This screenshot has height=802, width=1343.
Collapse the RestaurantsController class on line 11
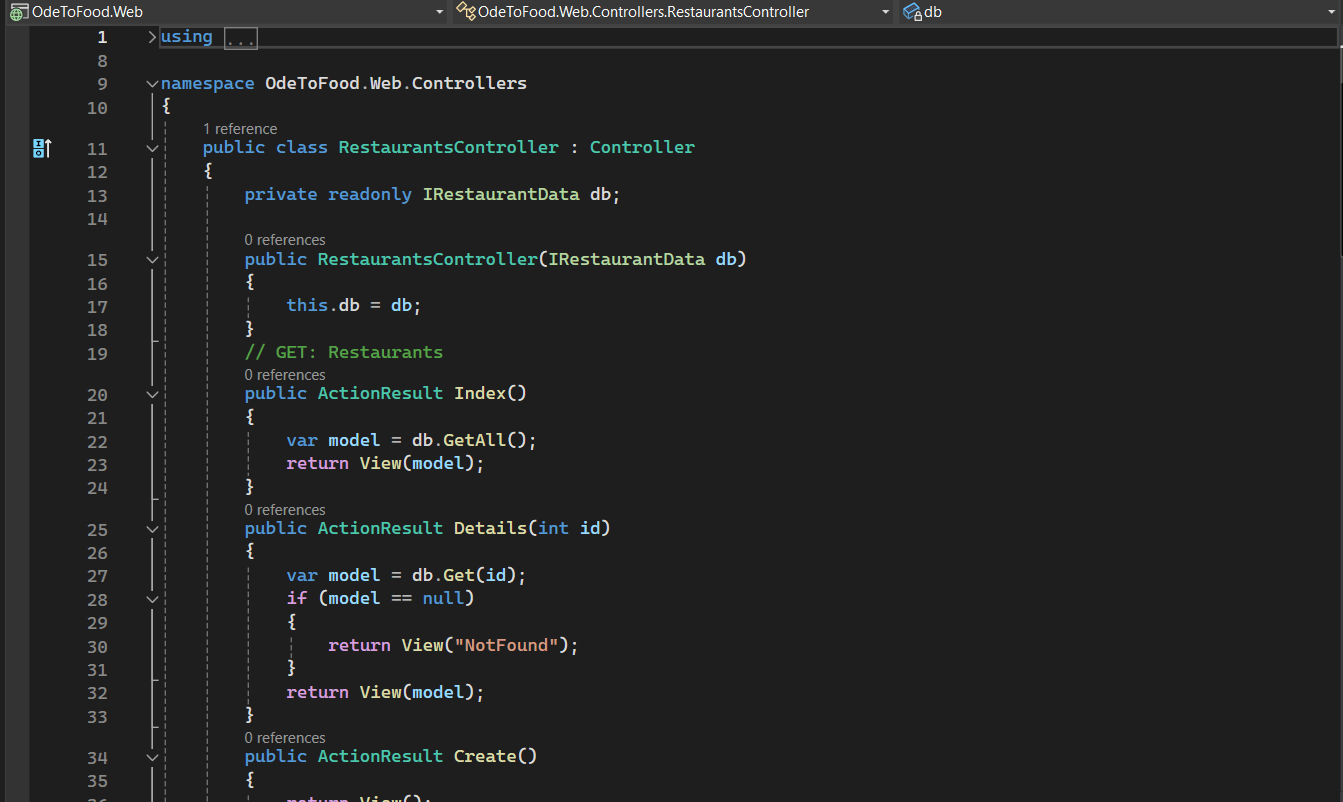[x=152, y=148]
